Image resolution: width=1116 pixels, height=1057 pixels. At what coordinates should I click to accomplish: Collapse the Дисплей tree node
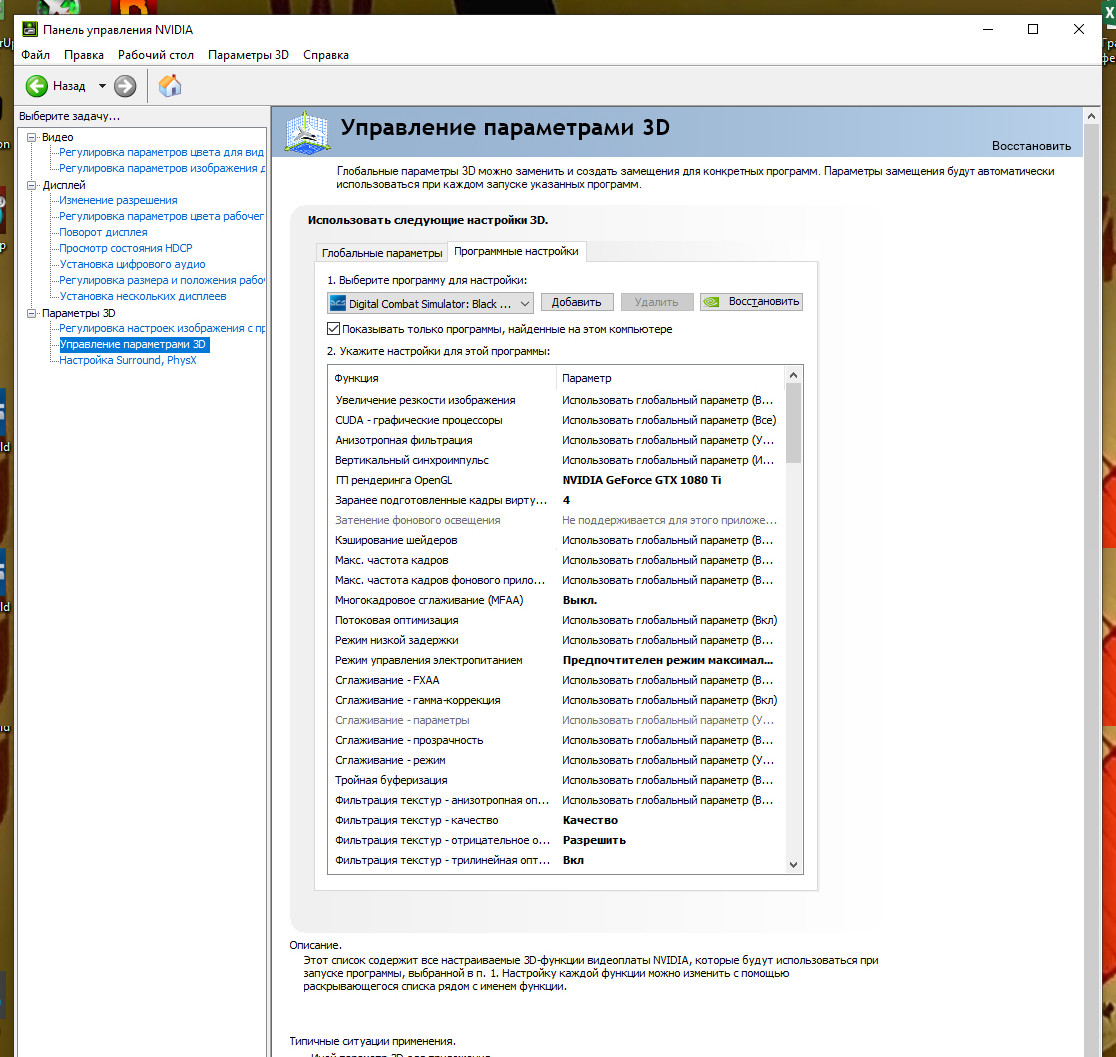pos(31,185)
